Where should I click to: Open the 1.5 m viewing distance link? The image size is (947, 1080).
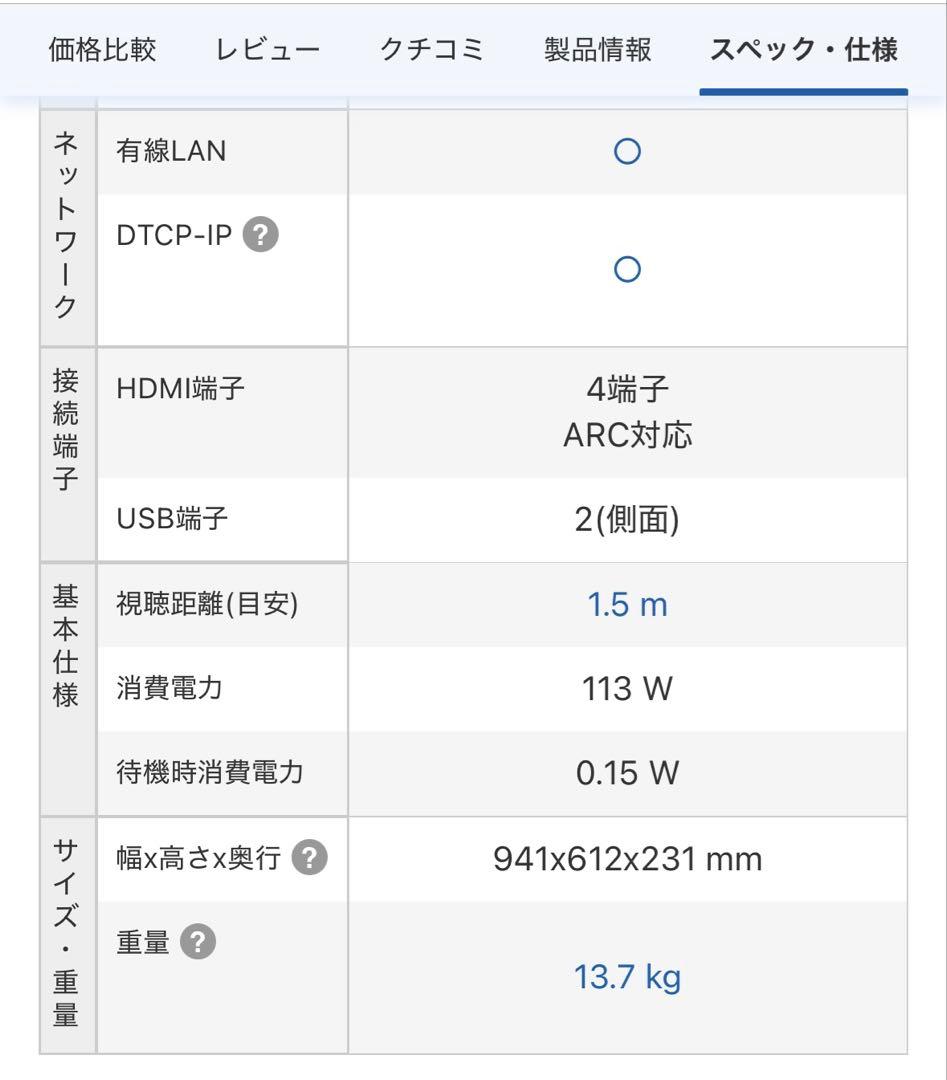pyautogui.click(x=627, y=604)
